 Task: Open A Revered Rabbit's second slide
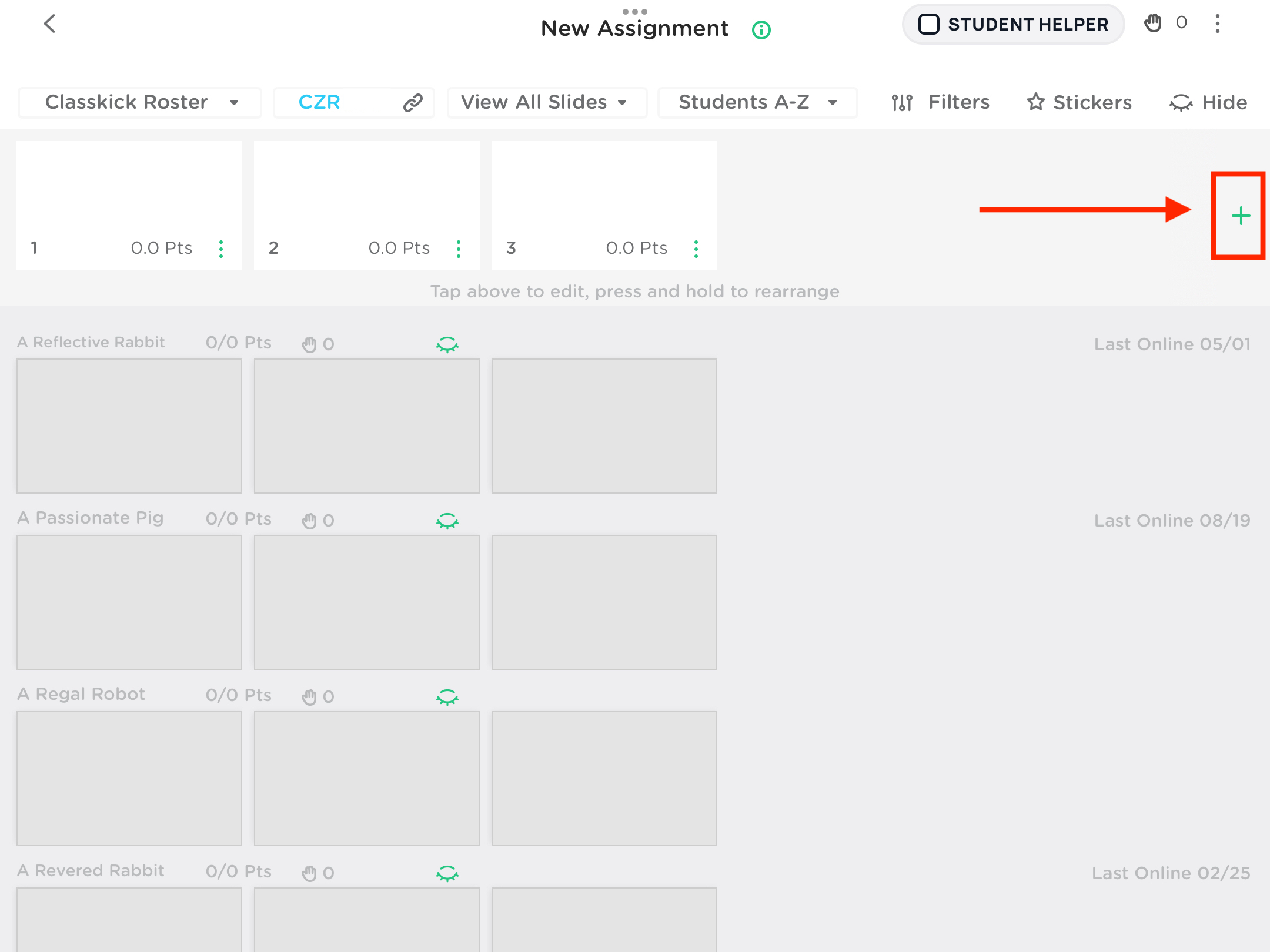367,920
